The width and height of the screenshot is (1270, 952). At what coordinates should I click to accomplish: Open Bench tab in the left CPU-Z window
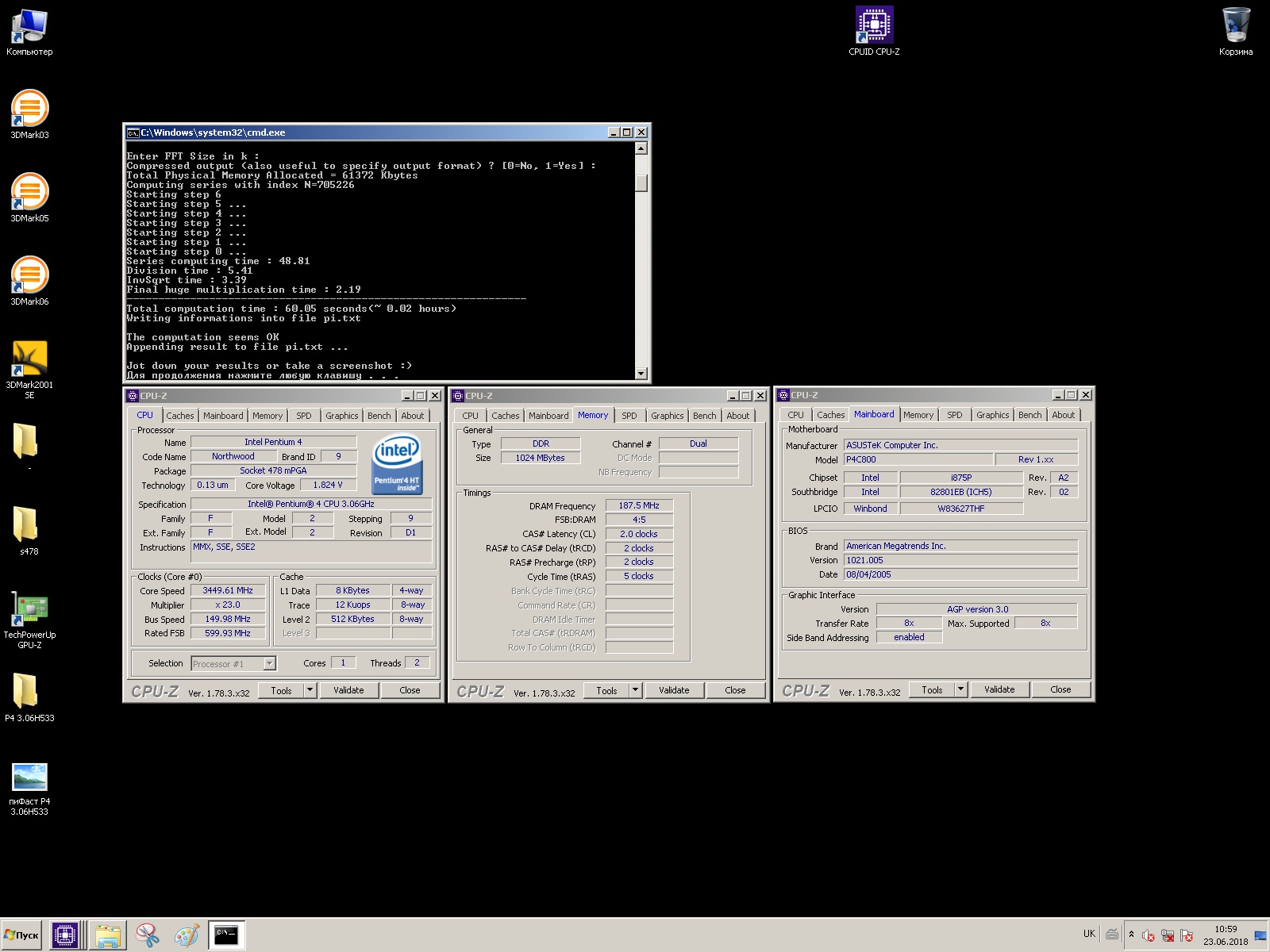[379, 416]
